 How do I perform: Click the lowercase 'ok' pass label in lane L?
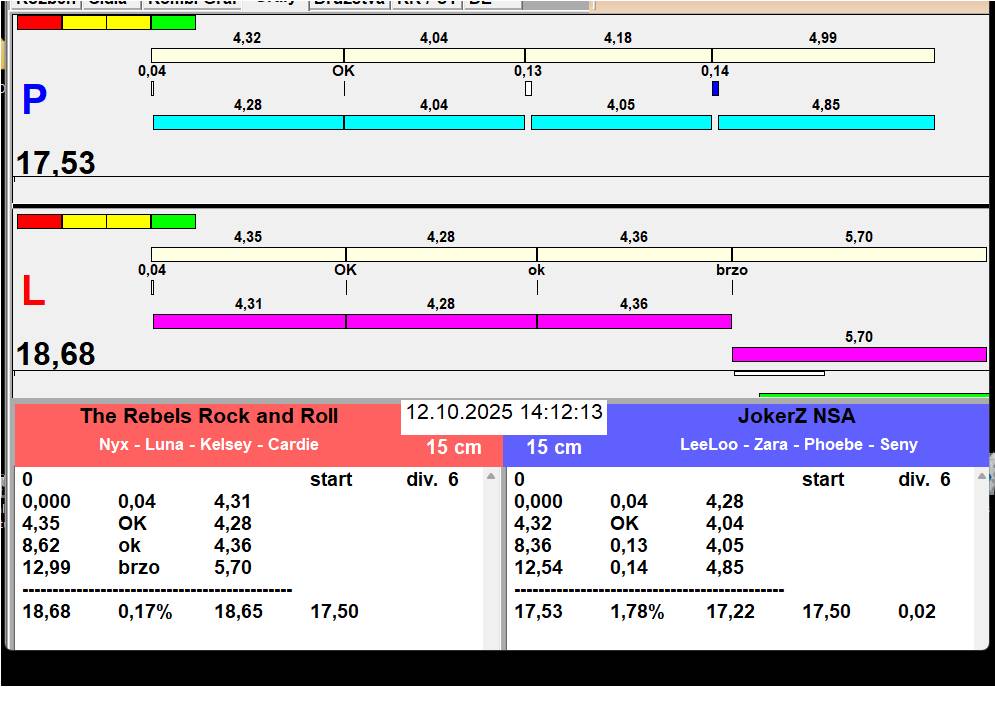point(536,270)
